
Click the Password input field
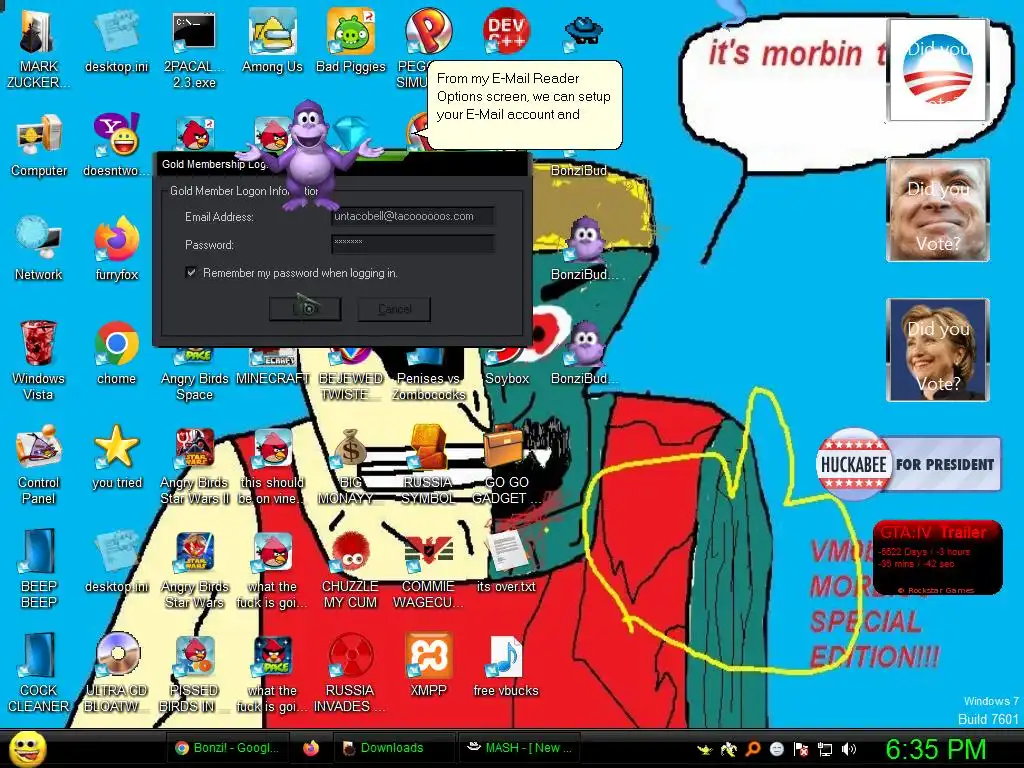pos(412,244)
